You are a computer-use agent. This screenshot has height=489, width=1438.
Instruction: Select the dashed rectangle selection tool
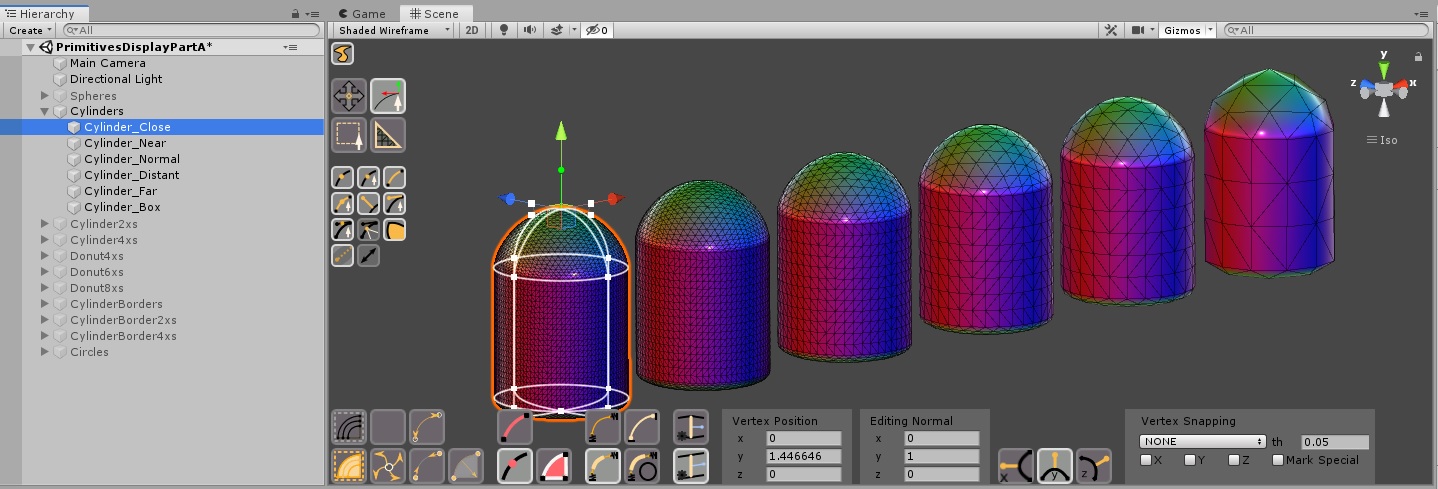pyautogui.click(x=349, y=135)
